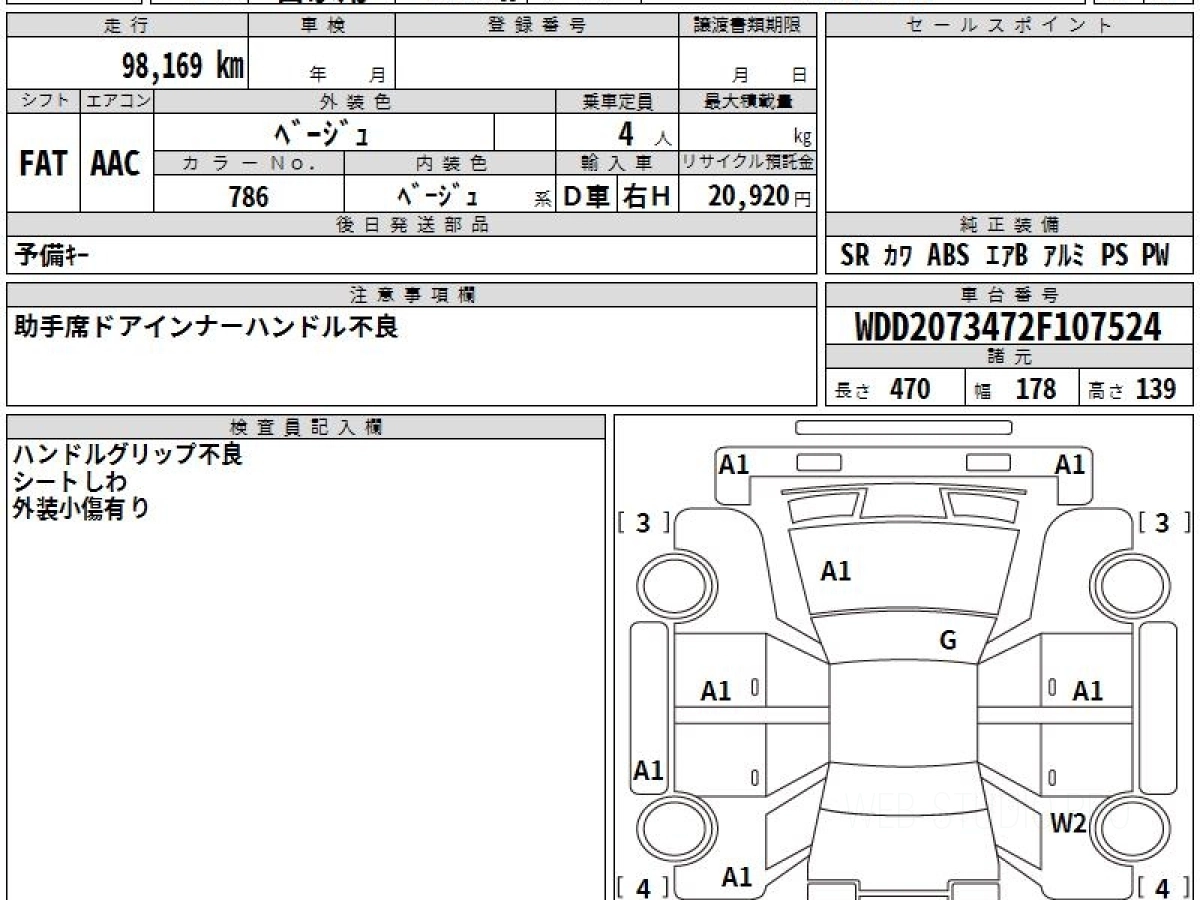Select the アルミ equipment code
1200x900 pixels.
pyautogui.click(x=1066, y=256)
